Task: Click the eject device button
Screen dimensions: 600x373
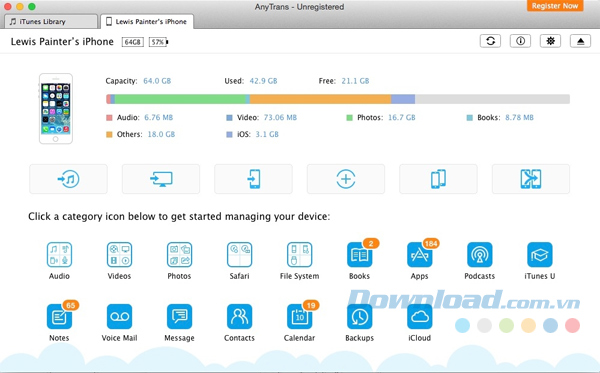Action: click(580, 41)
